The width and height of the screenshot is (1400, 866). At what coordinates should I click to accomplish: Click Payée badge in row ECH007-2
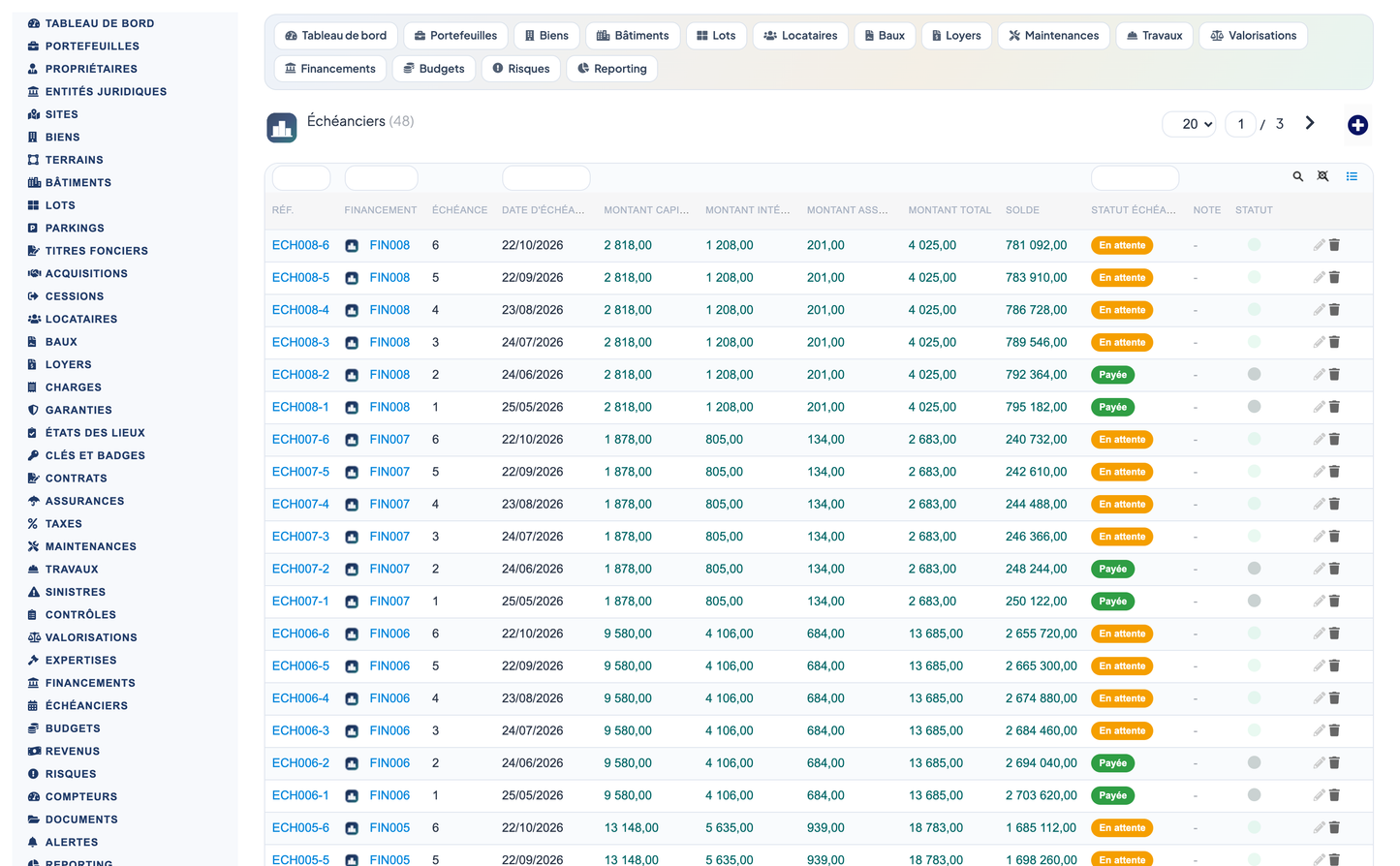click(1112, 570)
